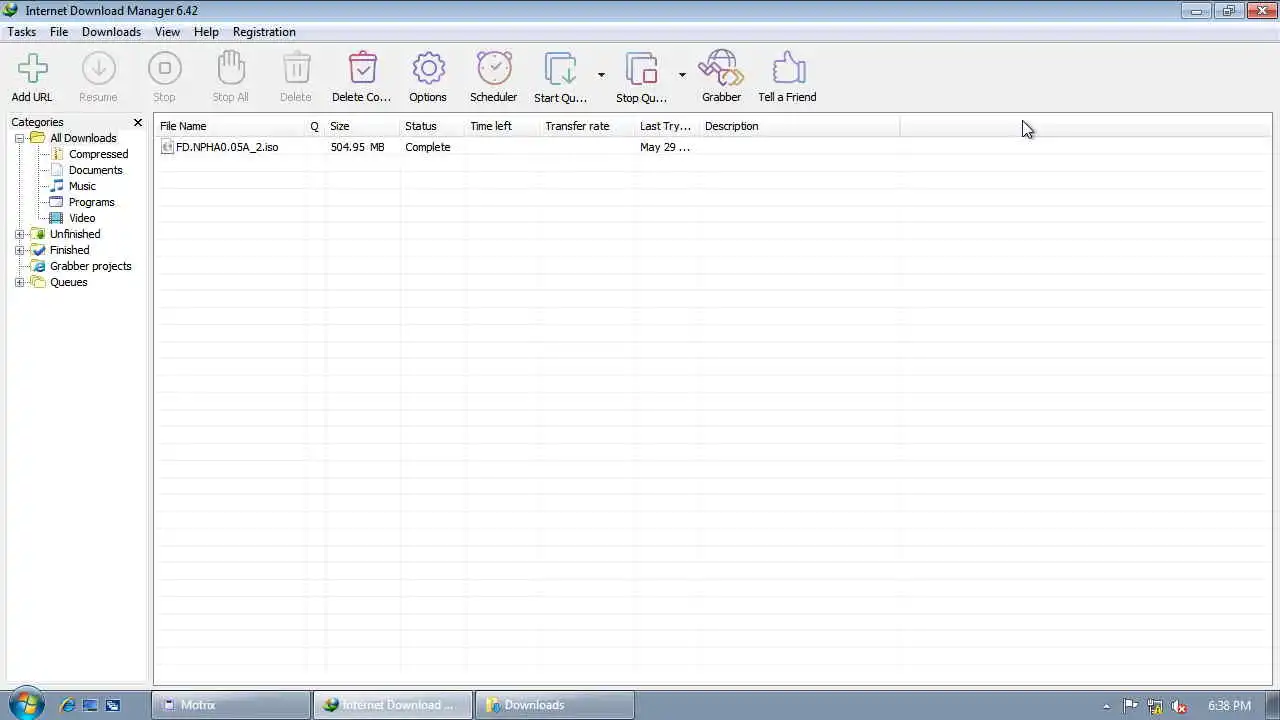Sort by Description column header

800,126
